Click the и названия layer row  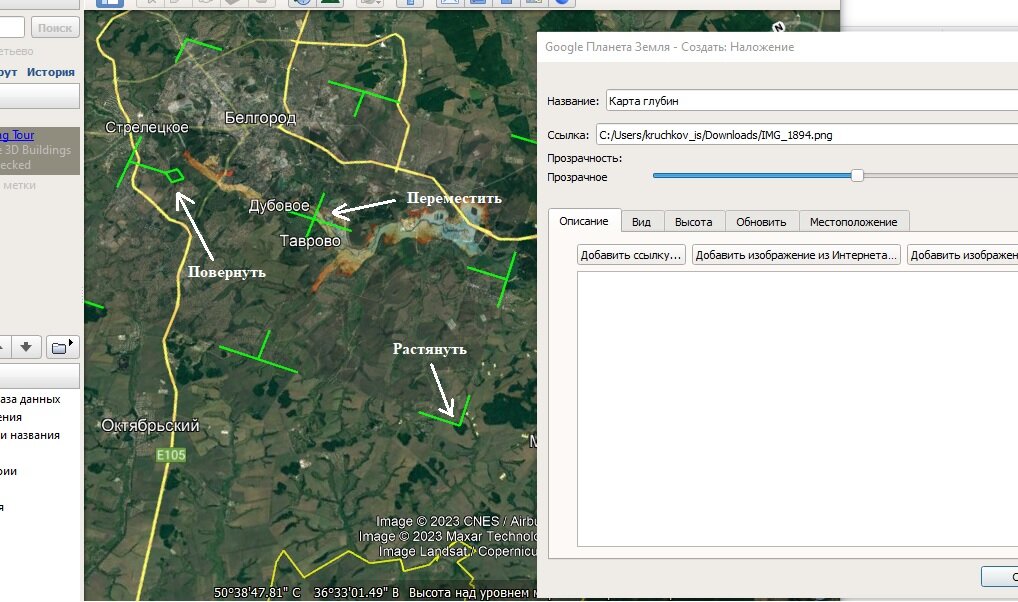[30, 435]
